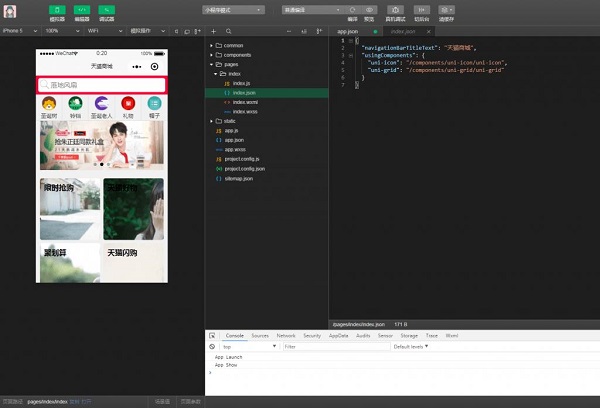
Task: Click the compile icon in toolbar
Action: tap(352, 9)
